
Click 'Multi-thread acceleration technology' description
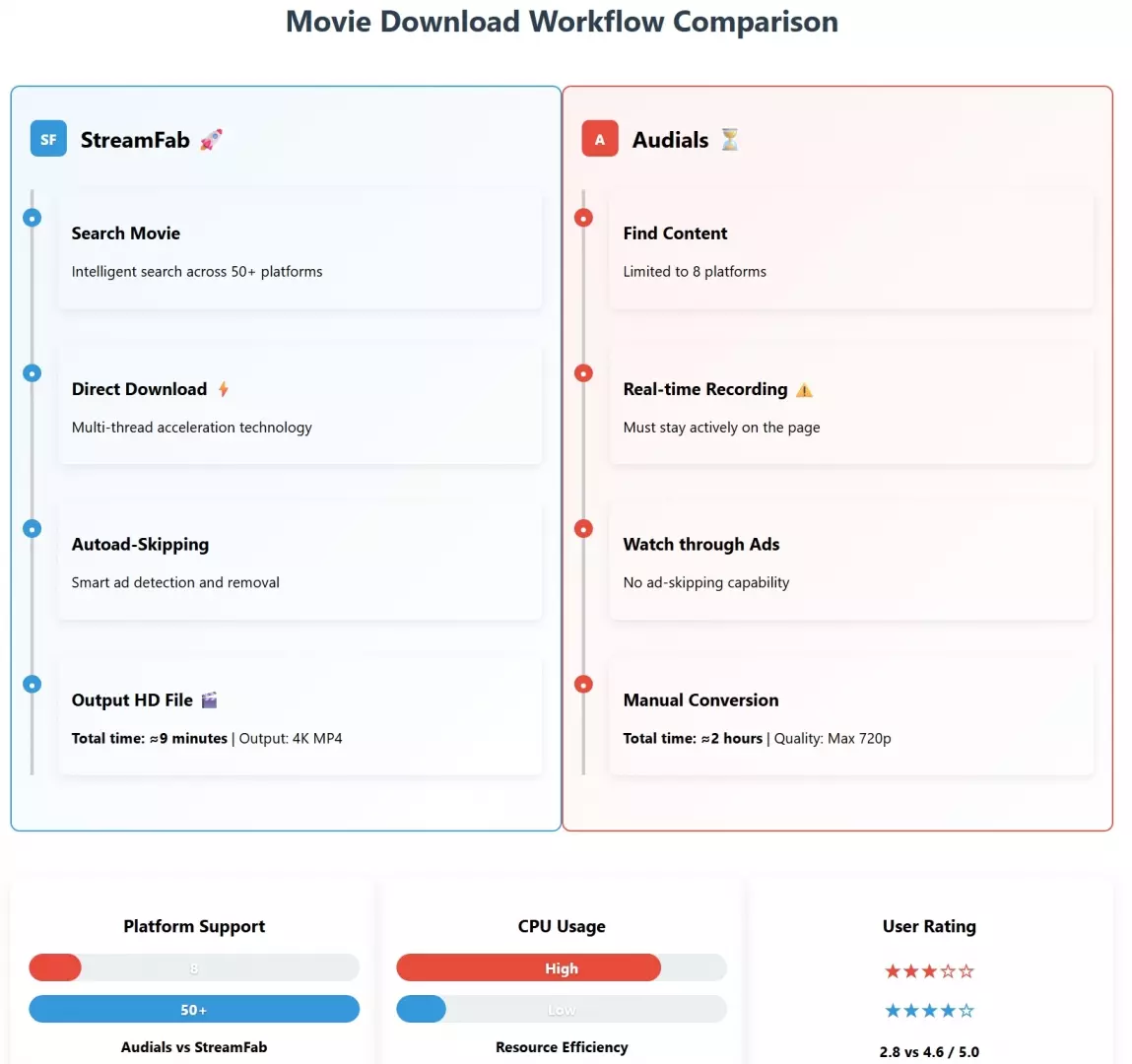[192, 428]
